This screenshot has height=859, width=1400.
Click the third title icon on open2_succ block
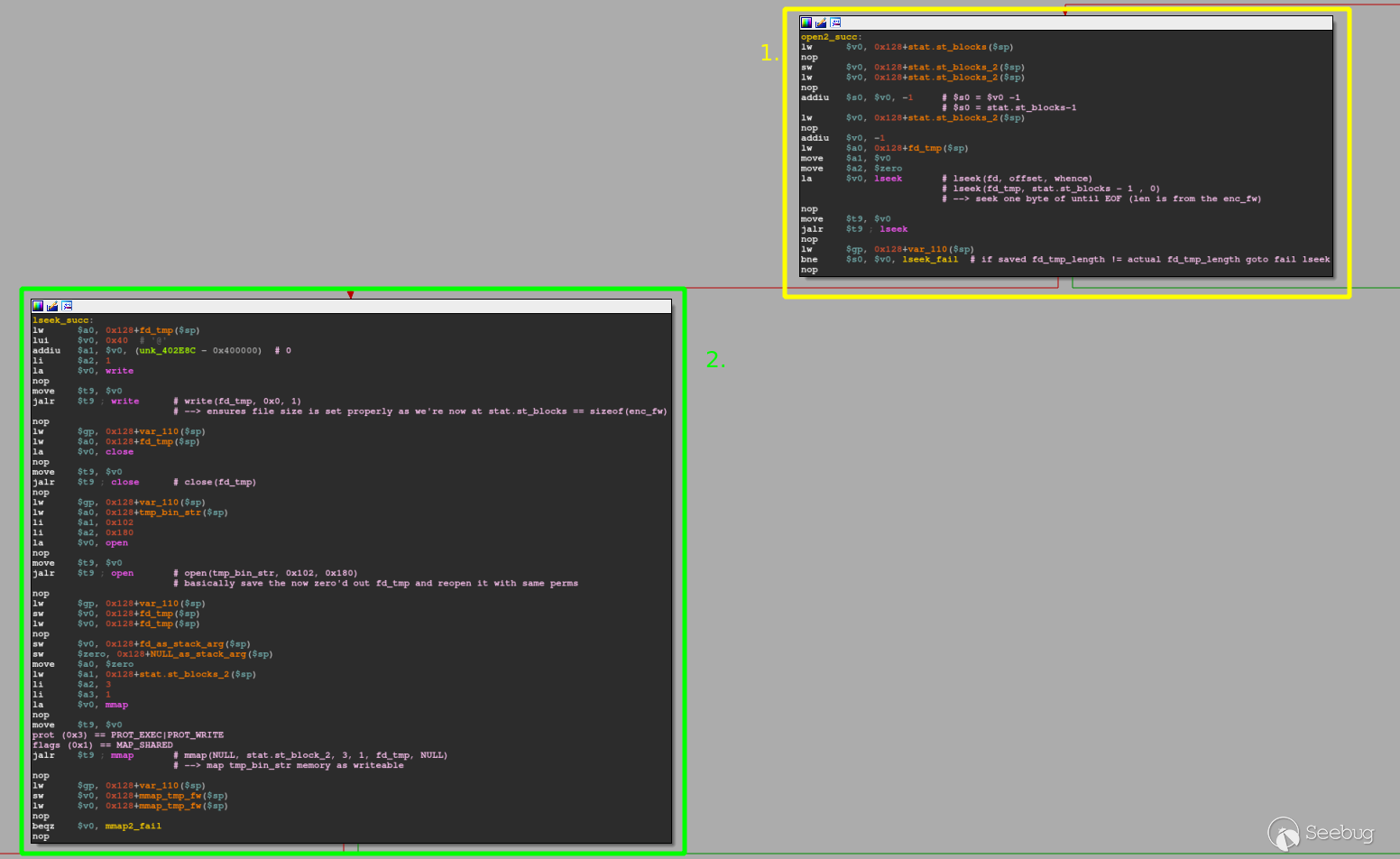coord(835,23)
